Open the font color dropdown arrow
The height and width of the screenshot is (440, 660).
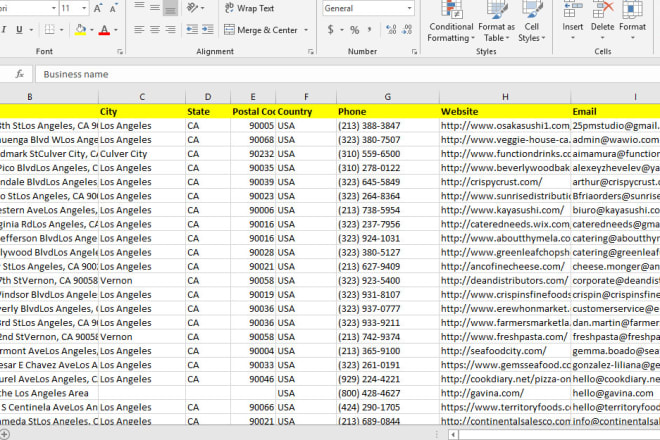point(116,30)
